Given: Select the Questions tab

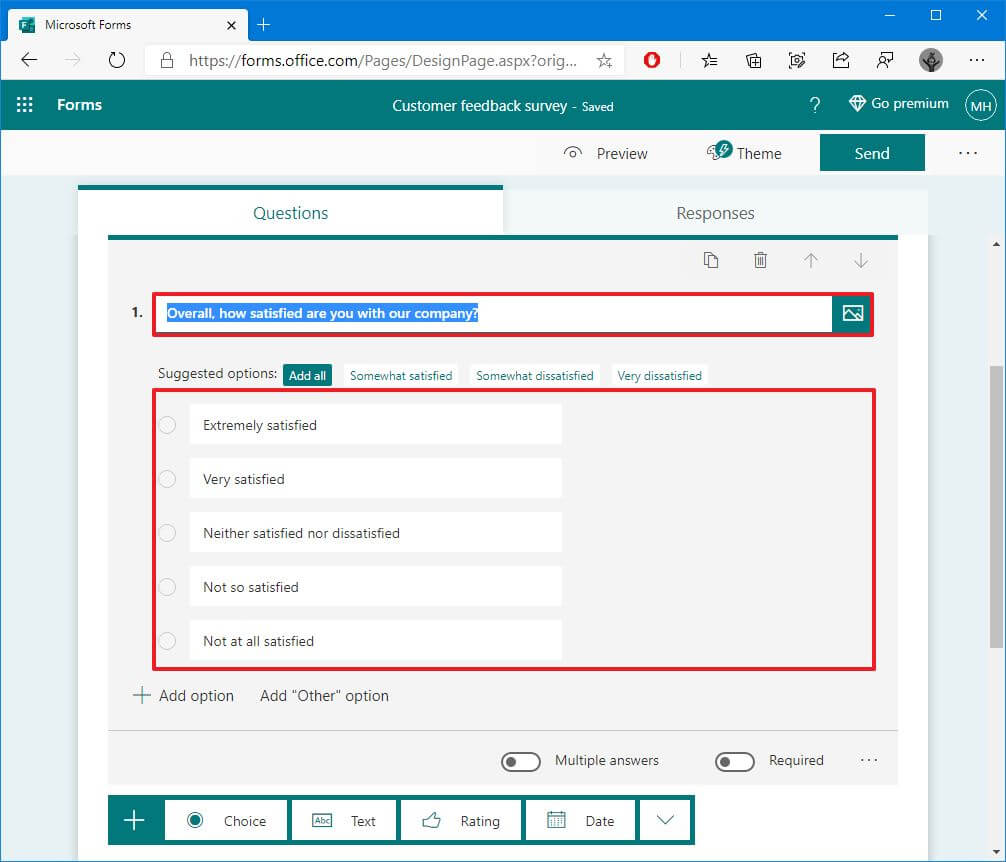Looking at the screenshot, I should click(x=290, y=213).
